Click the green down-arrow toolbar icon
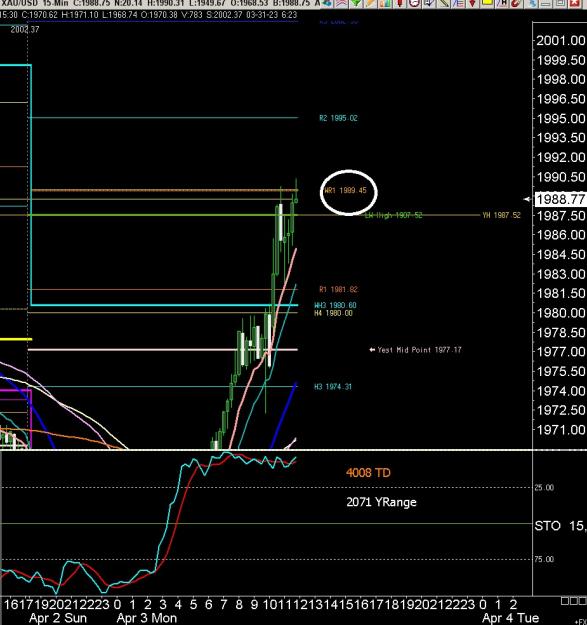 [x=356, y=3]
